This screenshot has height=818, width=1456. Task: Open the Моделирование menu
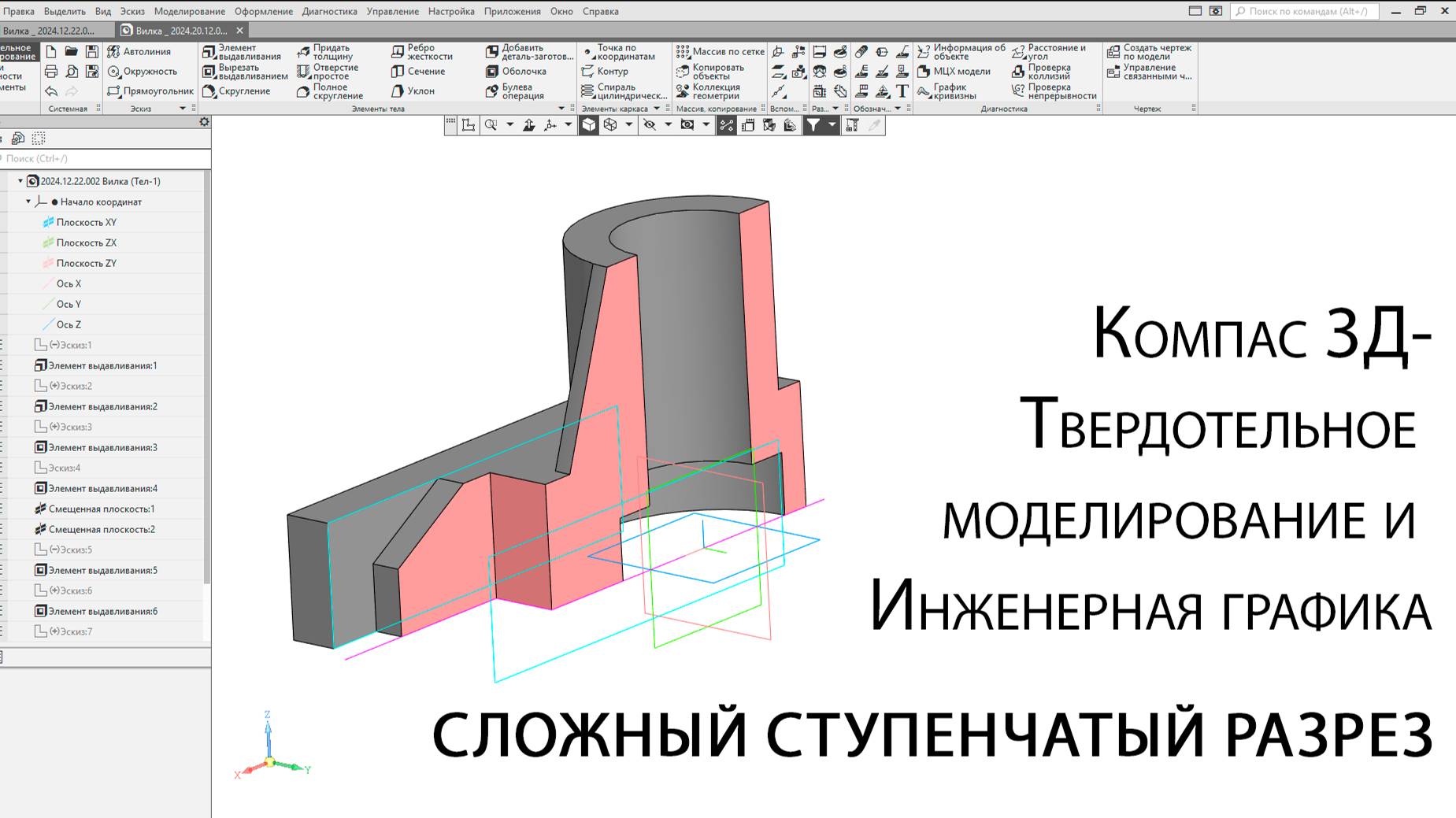click(x=190, y=11)
